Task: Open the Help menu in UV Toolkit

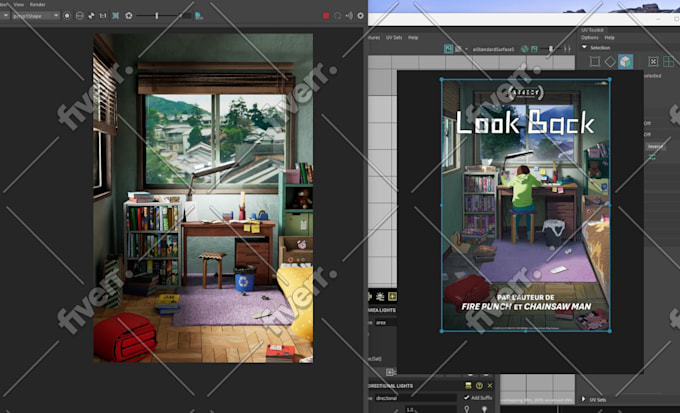Action: pos(610,38)
